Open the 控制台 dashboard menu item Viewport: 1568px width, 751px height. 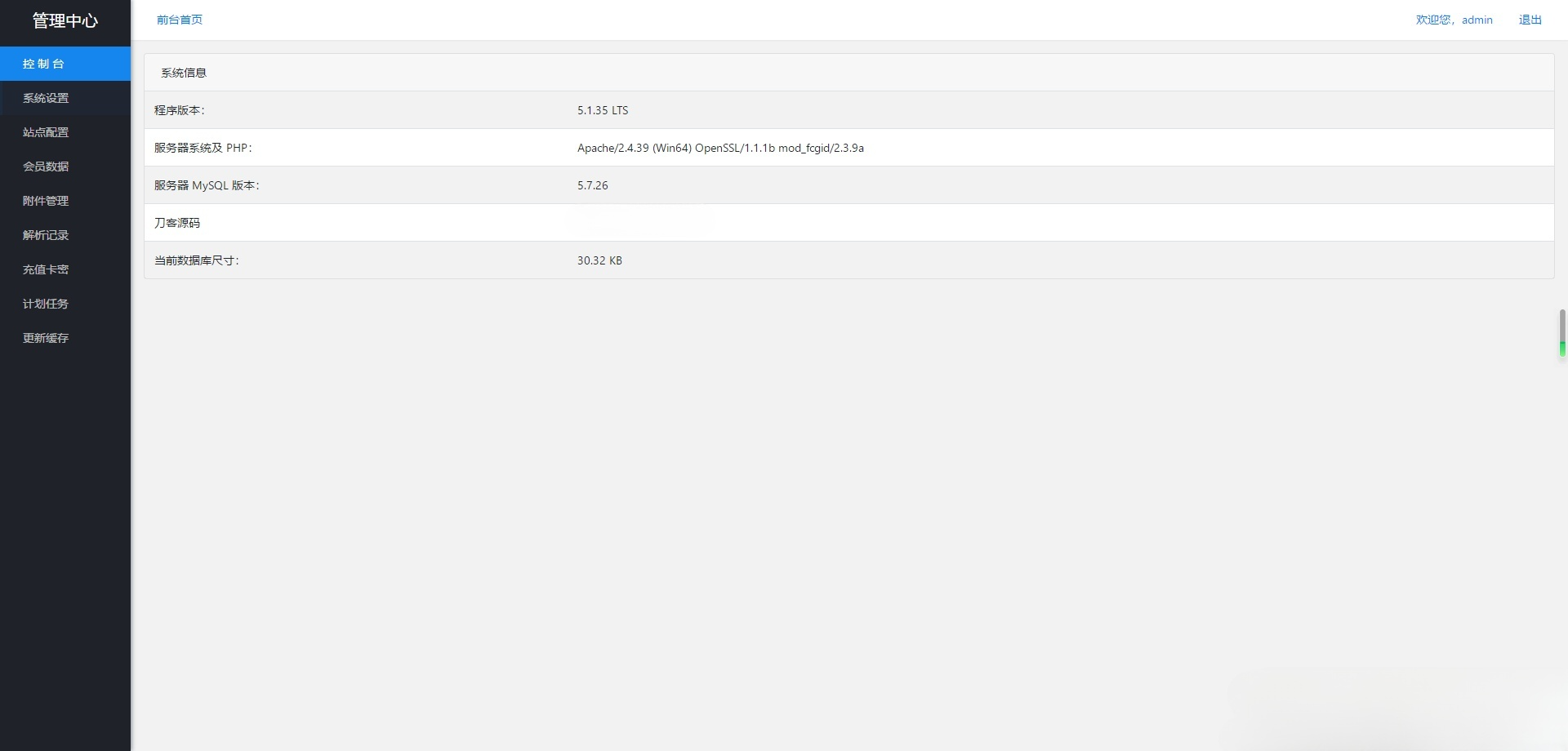click(44, 64)
